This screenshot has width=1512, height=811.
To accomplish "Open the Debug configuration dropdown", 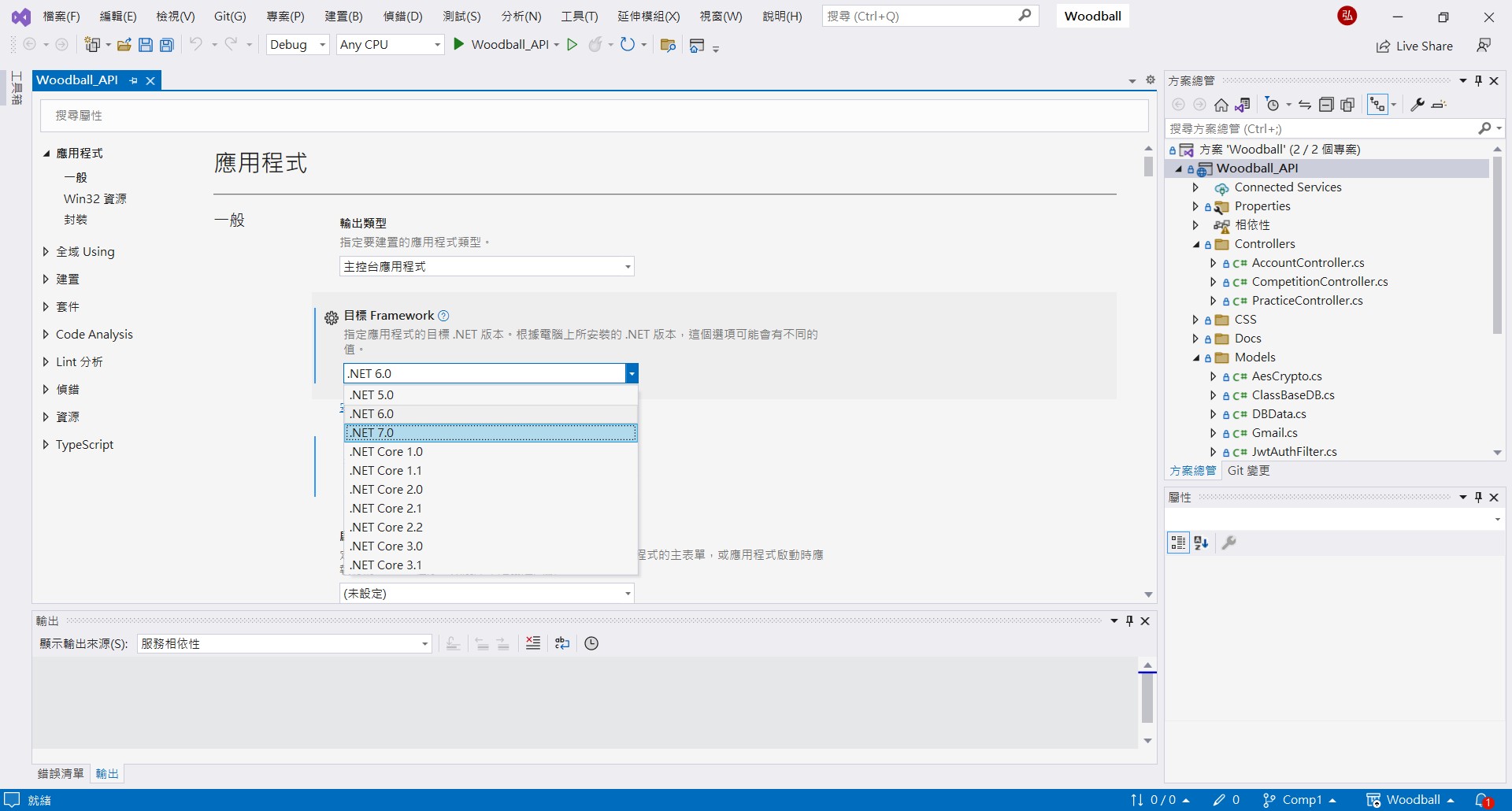I will pyautogui.click(x=298, y=45).
